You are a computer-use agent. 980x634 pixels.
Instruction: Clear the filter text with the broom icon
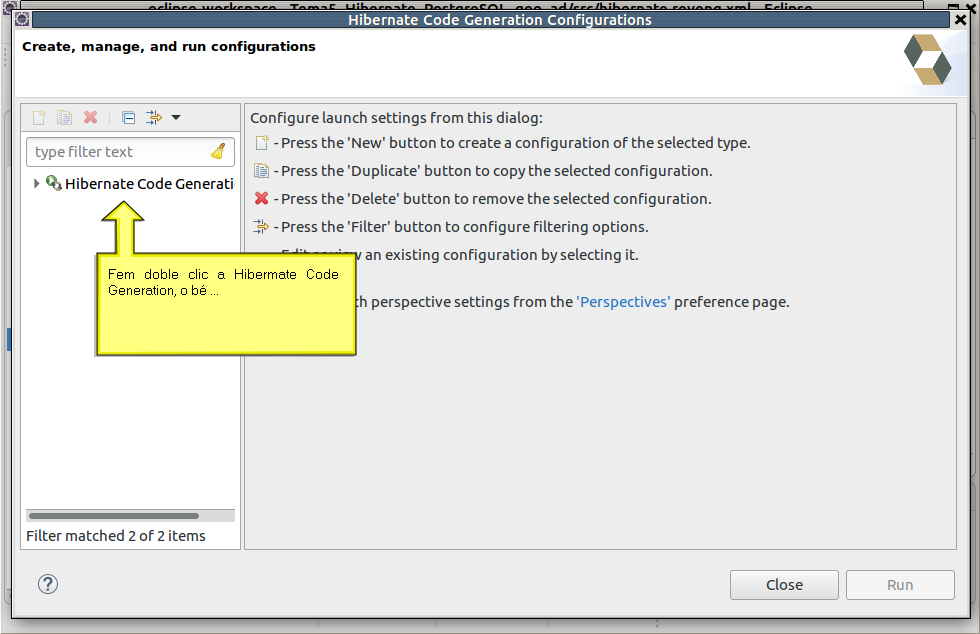218,151
